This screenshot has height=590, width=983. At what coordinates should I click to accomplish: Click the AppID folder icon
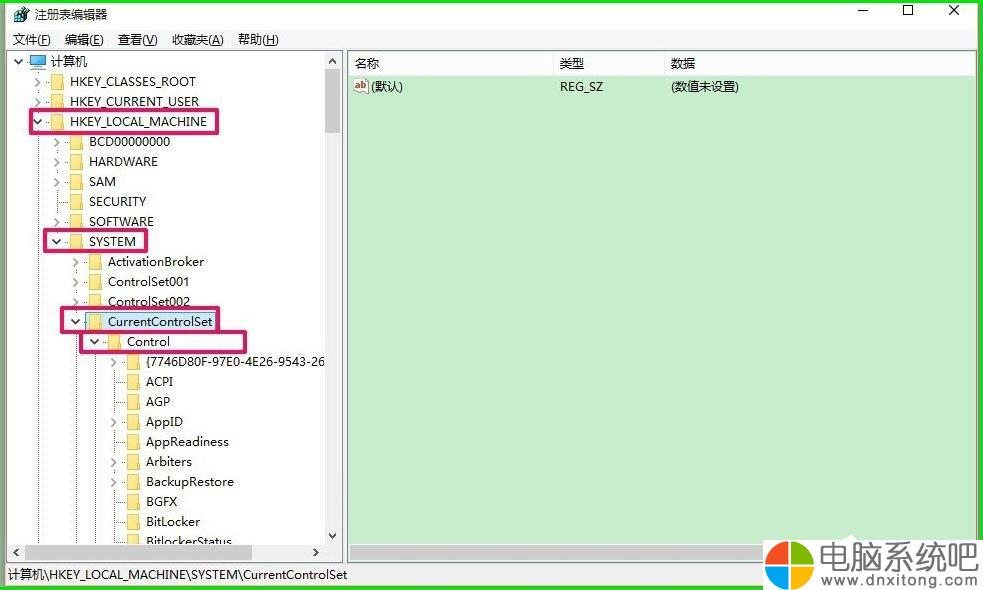[133, 422]
